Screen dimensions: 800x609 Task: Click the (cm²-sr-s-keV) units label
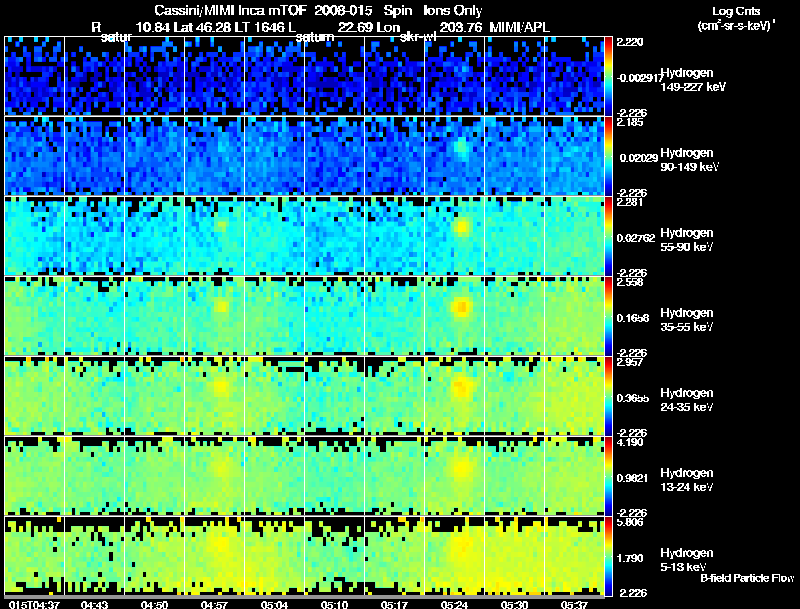click(x=736, y=25)
